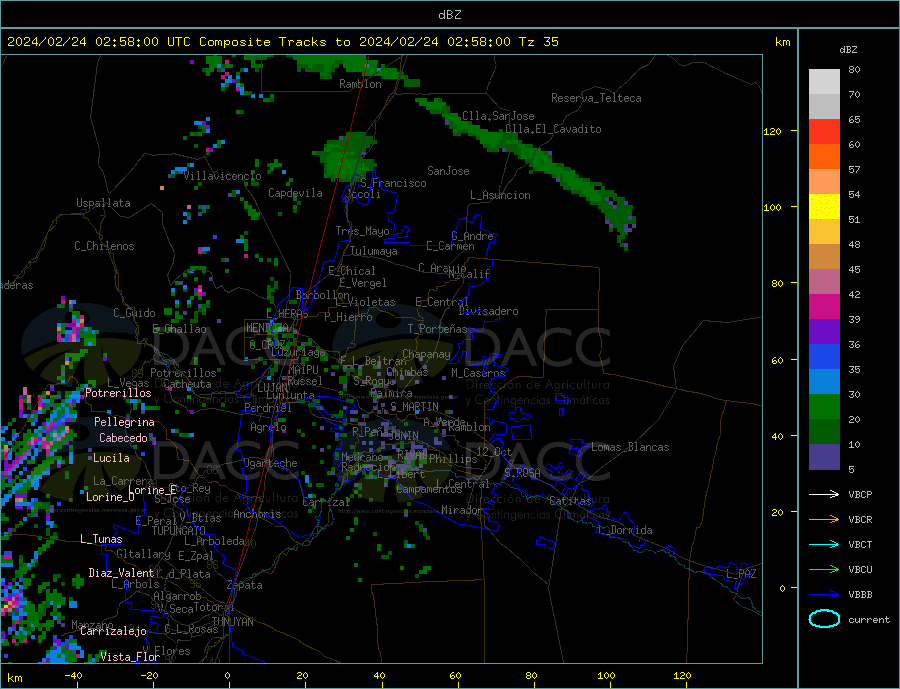Image resolution: width=900 pixels, height=689 pixels.
Task: Click the Divisadero place label
Action: pos(488,311)
